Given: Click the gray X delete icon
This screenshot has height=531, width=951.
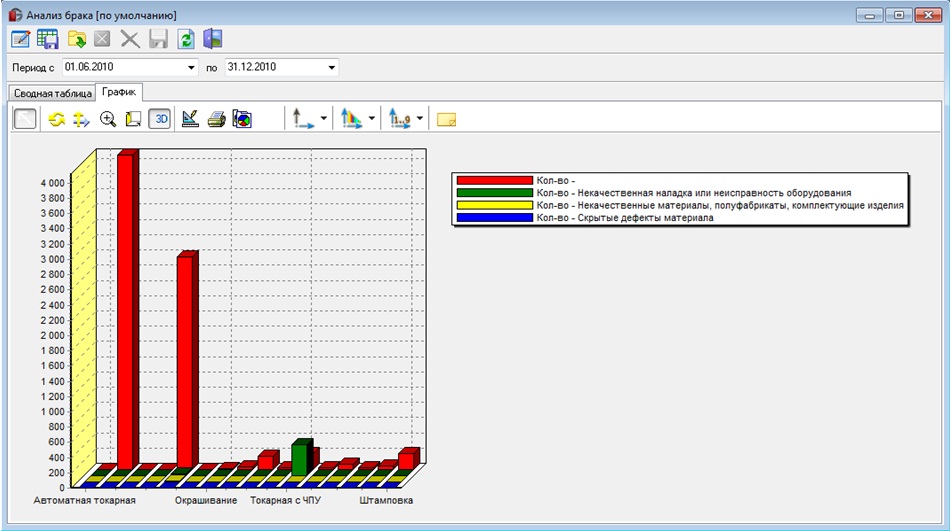Looking at the screenshot, I should 130,39.
